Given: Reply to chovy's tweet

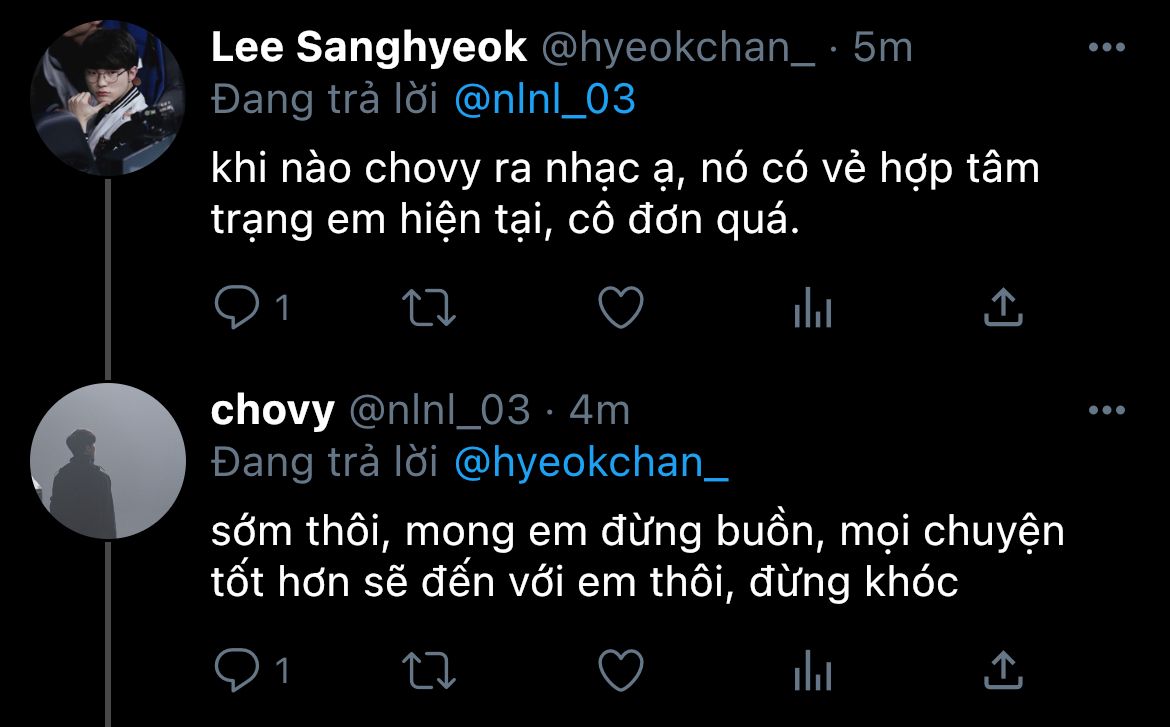Looking at the screenshot, I should (x=238, y=670).
